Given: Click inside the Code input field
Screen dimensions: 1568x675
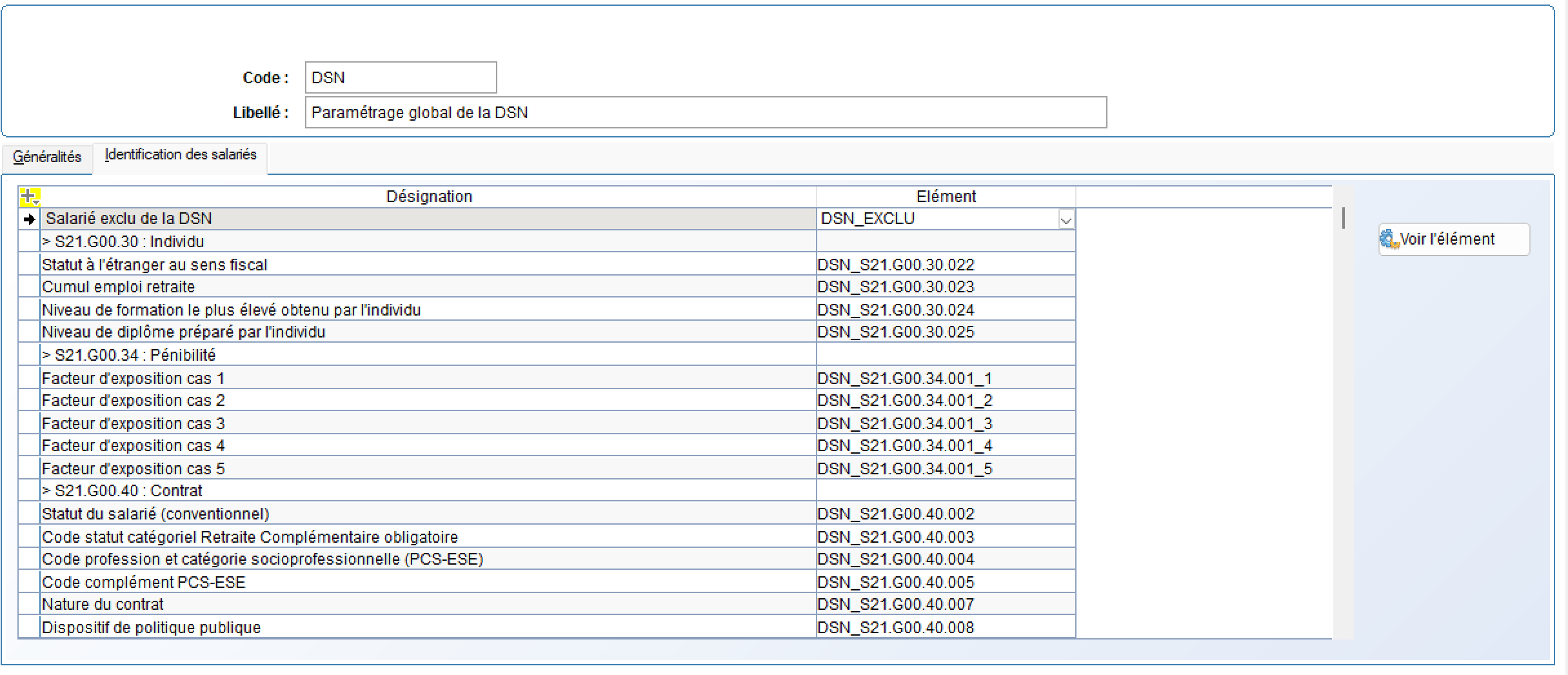Looking at the screenshot, I should (x=400, y=77).
